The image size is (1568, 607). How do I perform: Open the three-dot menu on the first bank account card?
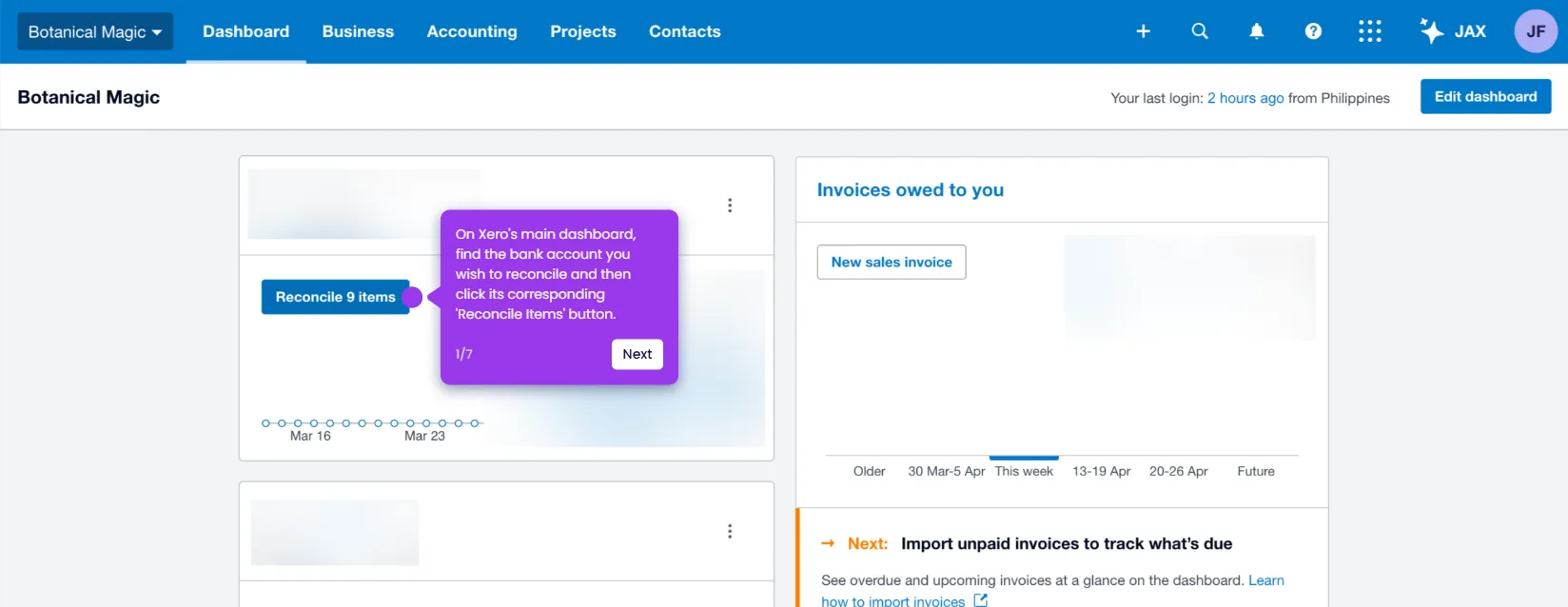click(x=730, y=206)
